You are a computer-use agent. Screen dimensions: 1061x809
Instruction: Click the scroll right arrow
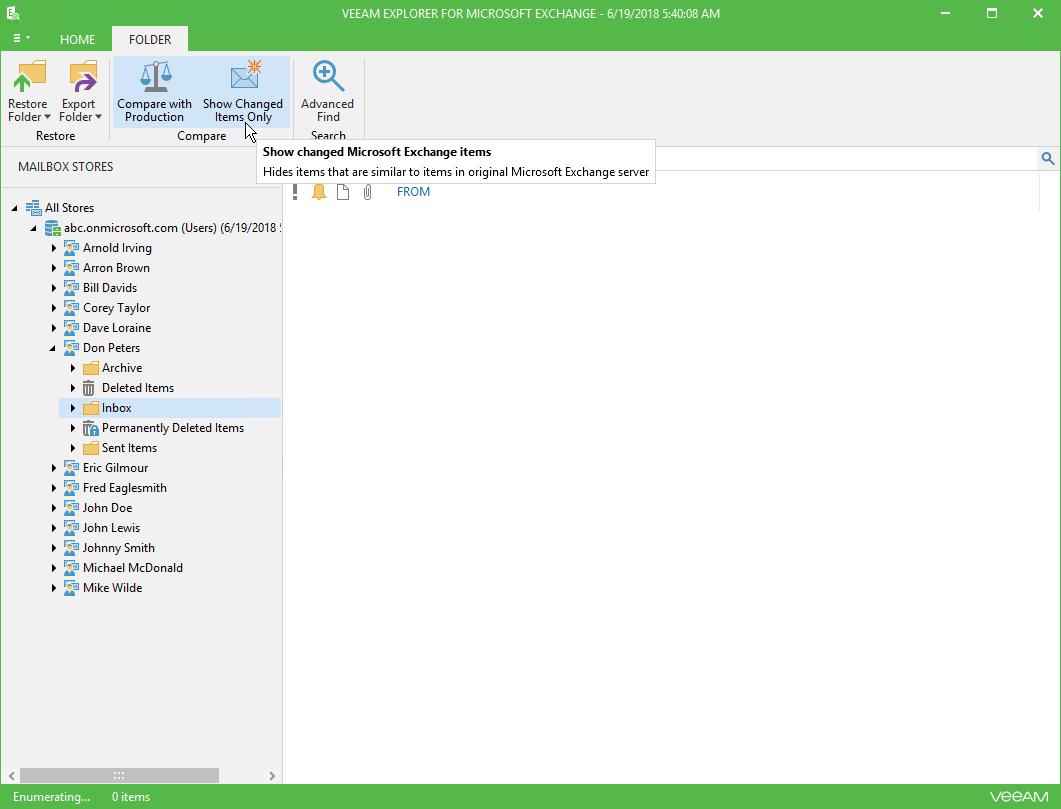point(272,775)
